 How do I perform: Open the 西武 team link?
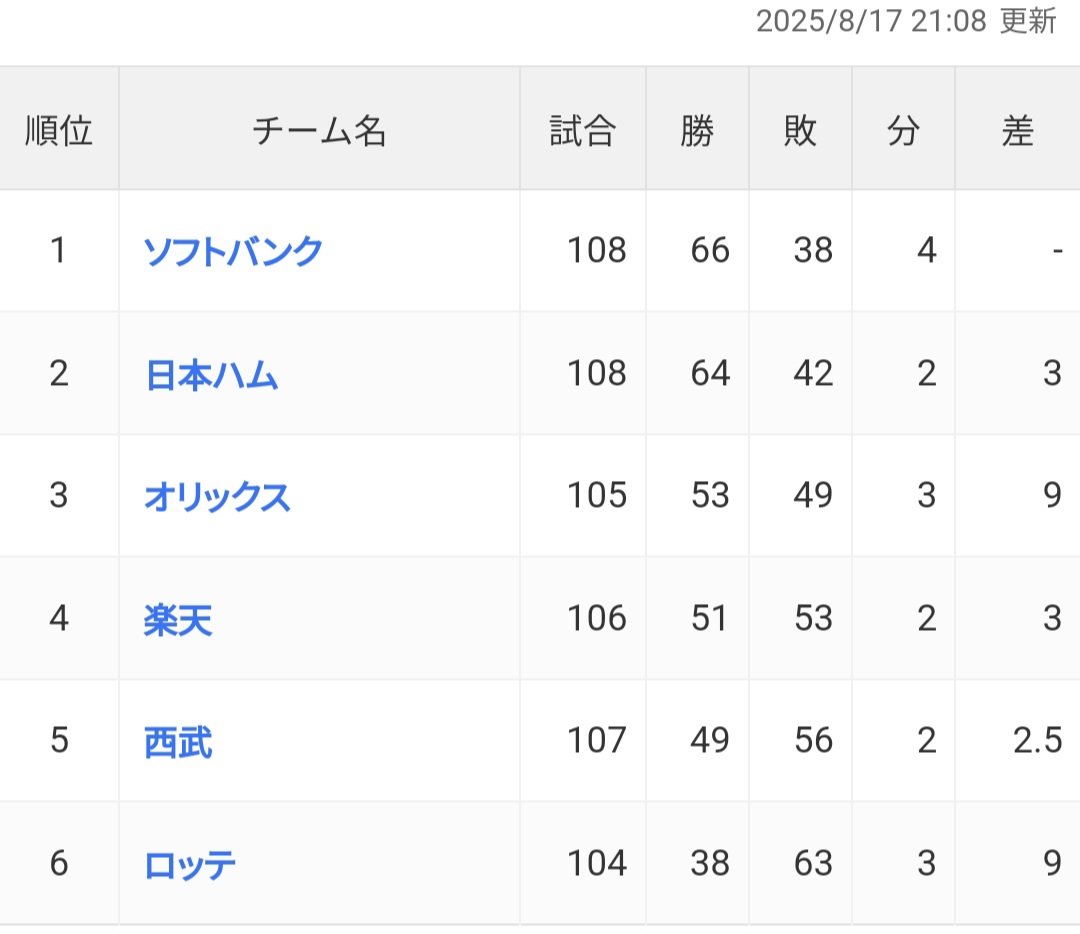pyautogui.click(x=178, y=741)
